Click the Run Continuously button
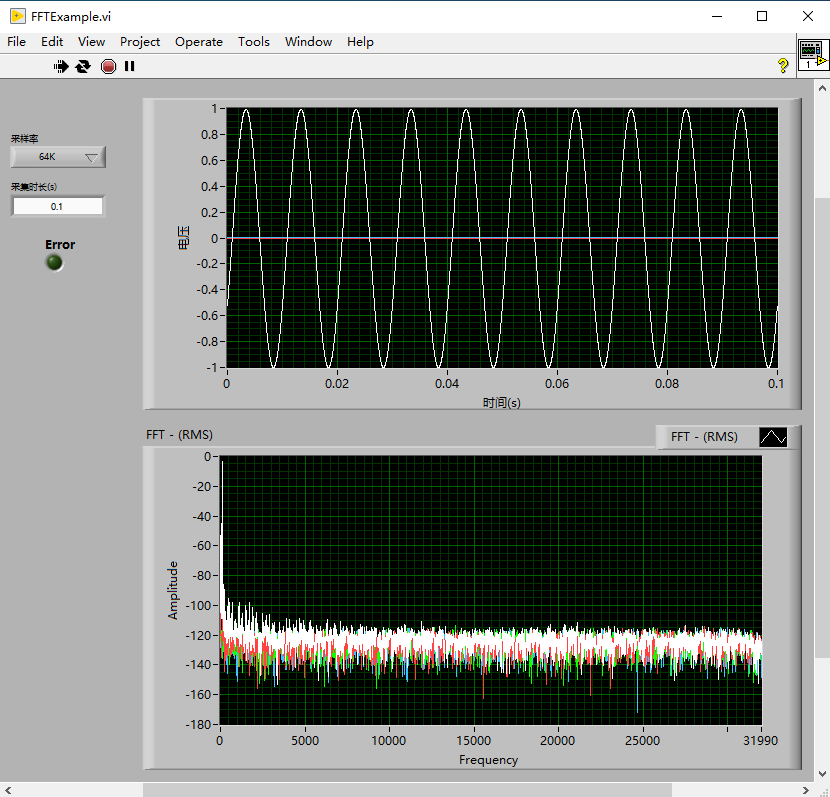 tap(83, 66)
